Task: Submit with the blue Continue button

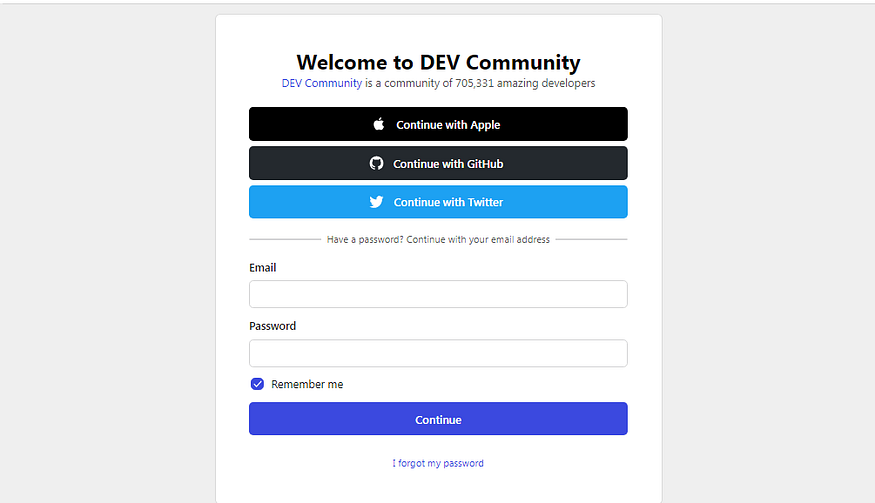Action: (x=438, y=419)
